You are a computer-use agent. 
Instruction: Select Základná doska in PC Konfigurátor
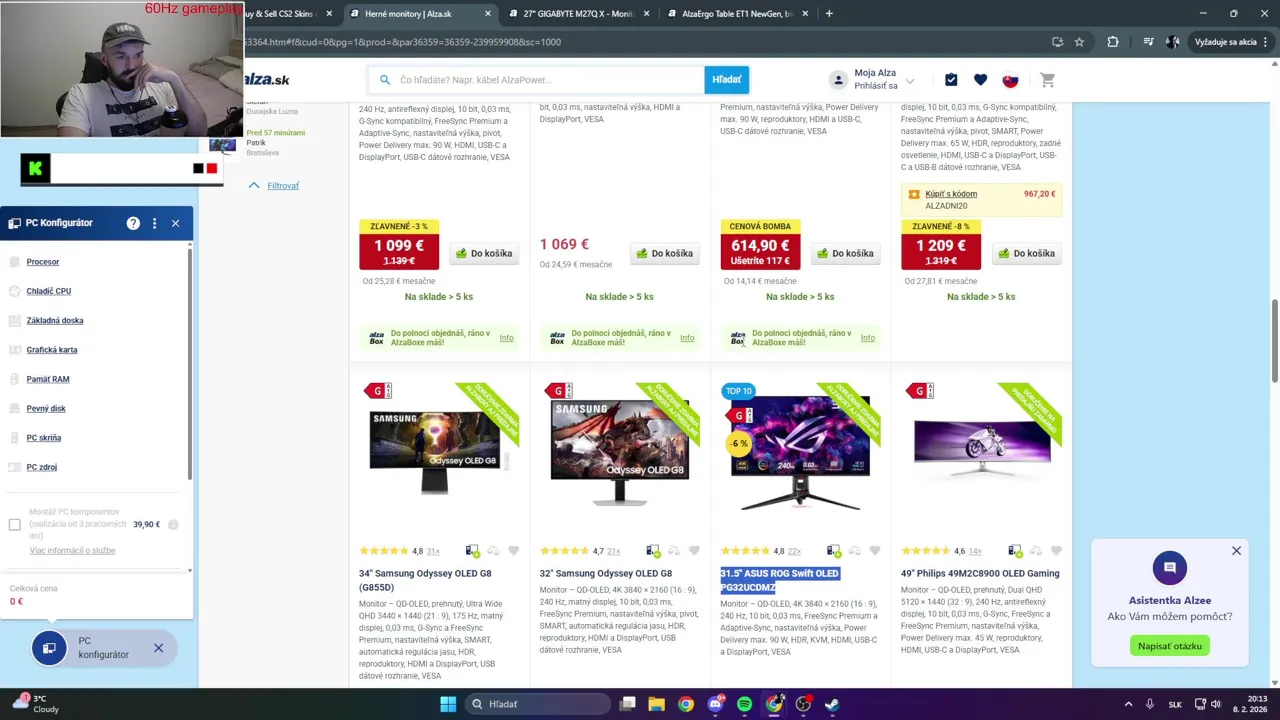[x=55, y=320]
